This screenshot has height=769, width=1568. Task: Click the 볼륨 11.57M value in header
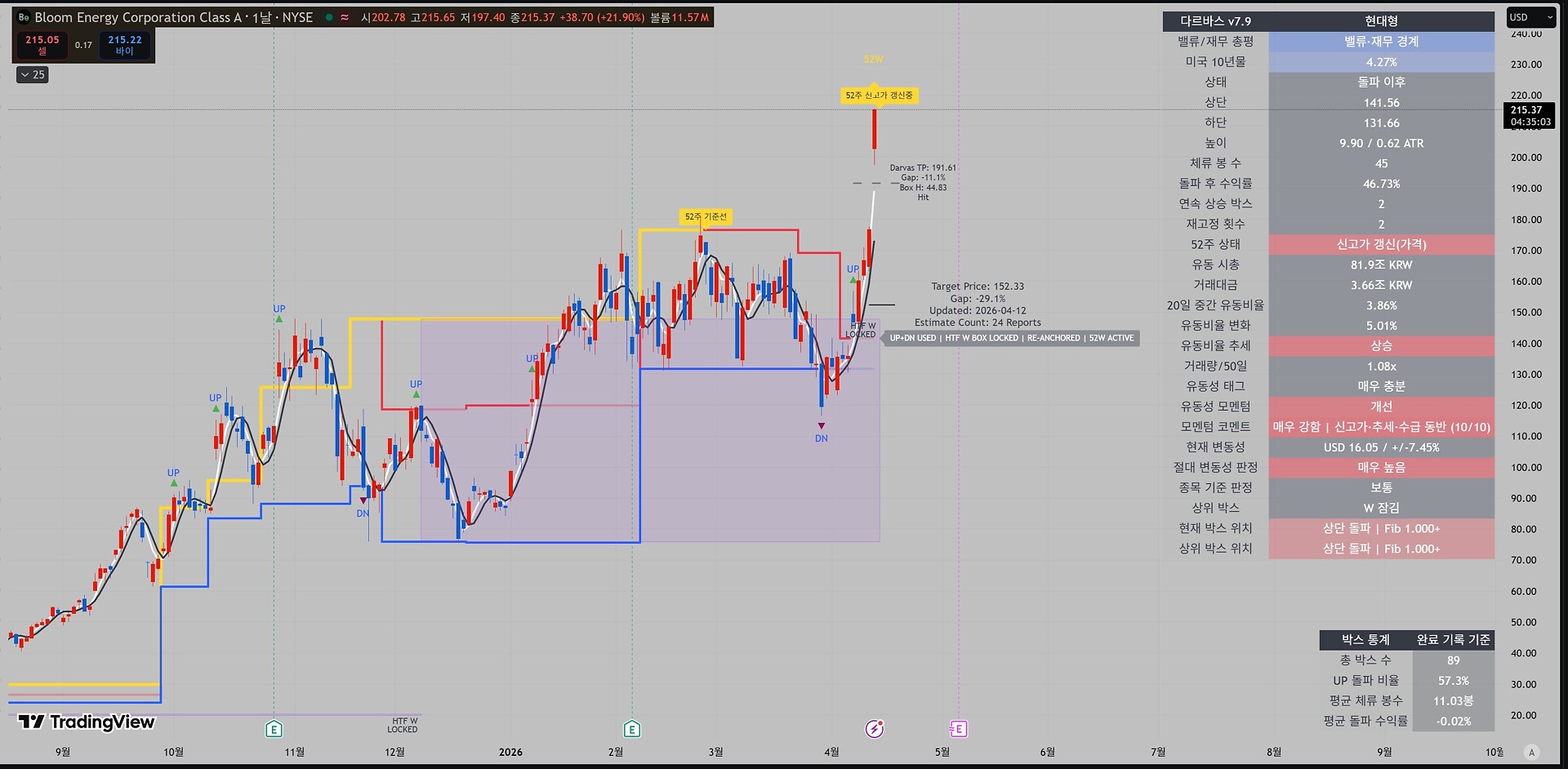[x=679, y=17]
